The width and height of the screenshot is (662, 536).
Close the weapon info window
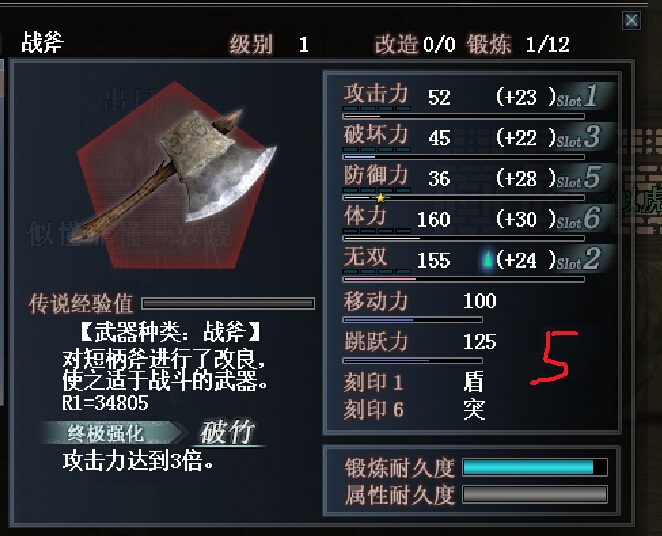tap(632, 20)
